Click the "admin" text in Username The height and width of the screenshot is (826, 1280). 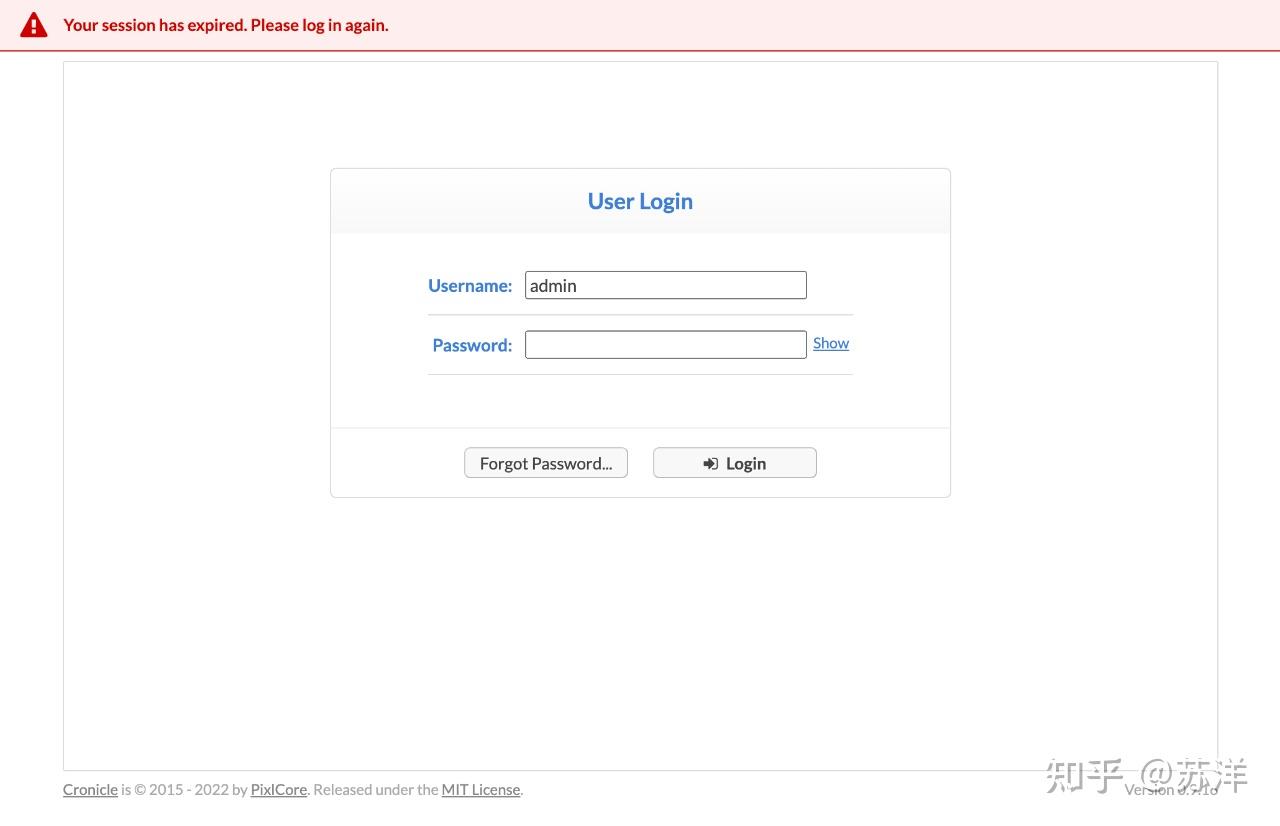[553, 285]
